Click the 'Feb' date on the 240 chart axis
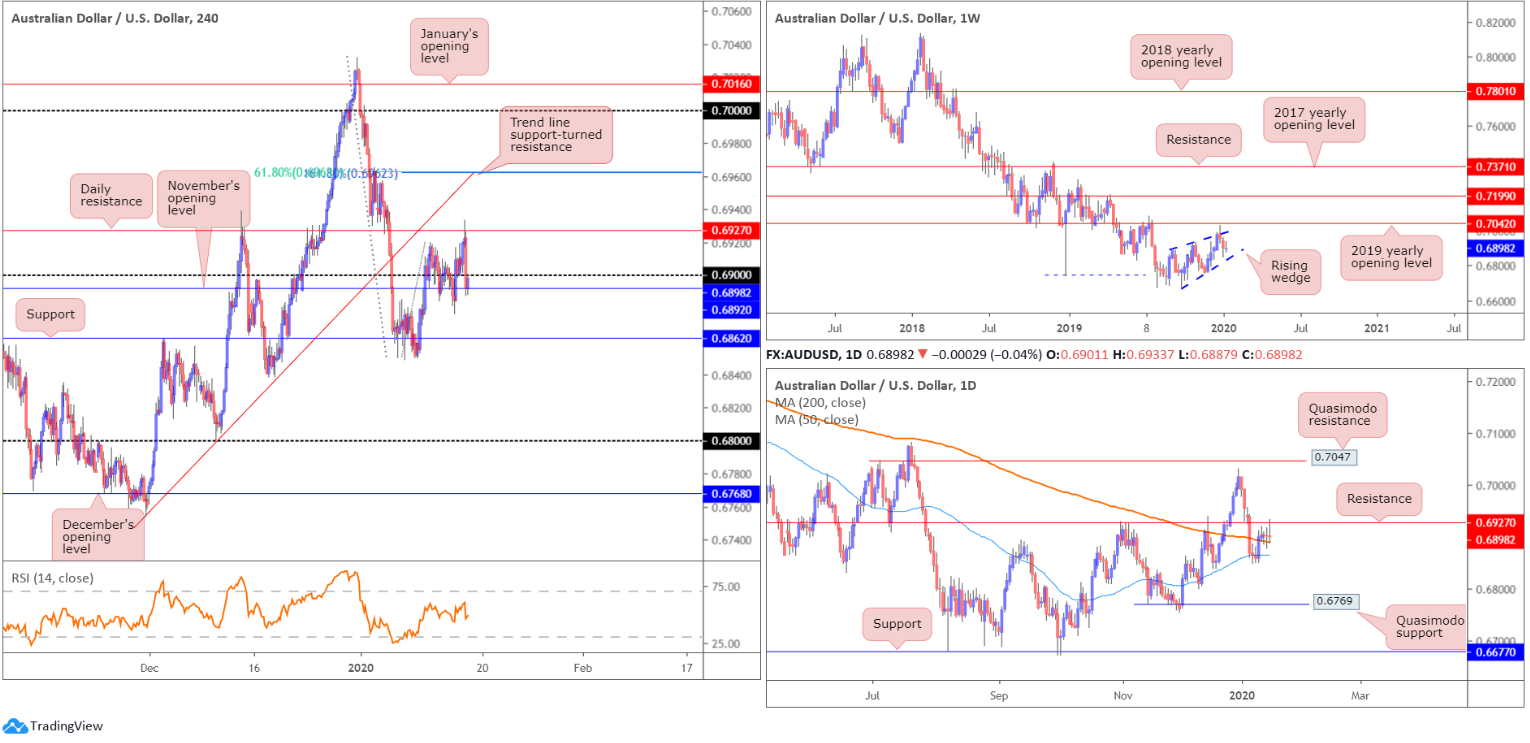The image size is (1530, 743). click(x=584, y=668)
